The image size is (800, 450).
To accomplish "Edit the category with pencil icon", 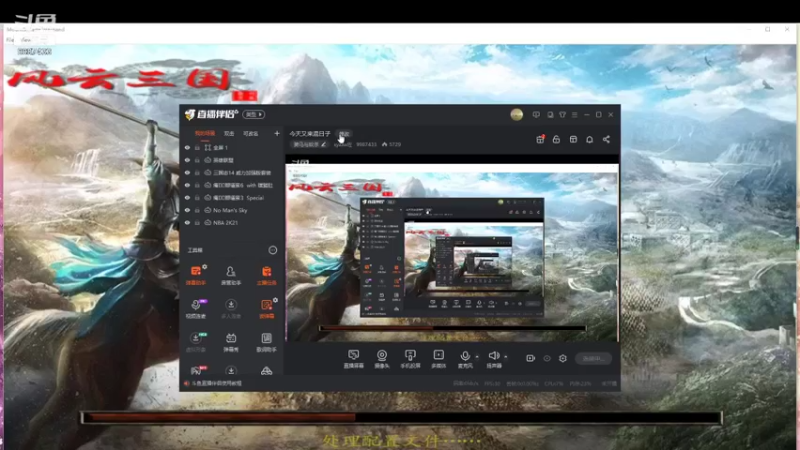I will pos(323,144).
